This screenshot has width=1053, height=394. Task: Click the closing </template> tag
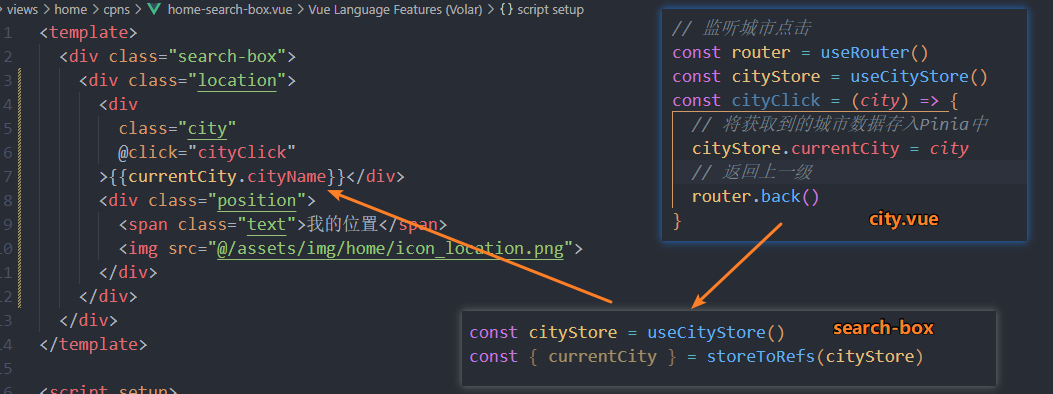point(93,344)
